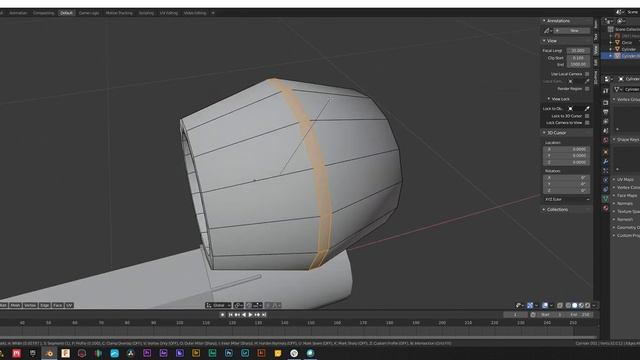Edit the Focal Length field
The height and width of the screenshot is (360, 640).
(x=578, y=51)
